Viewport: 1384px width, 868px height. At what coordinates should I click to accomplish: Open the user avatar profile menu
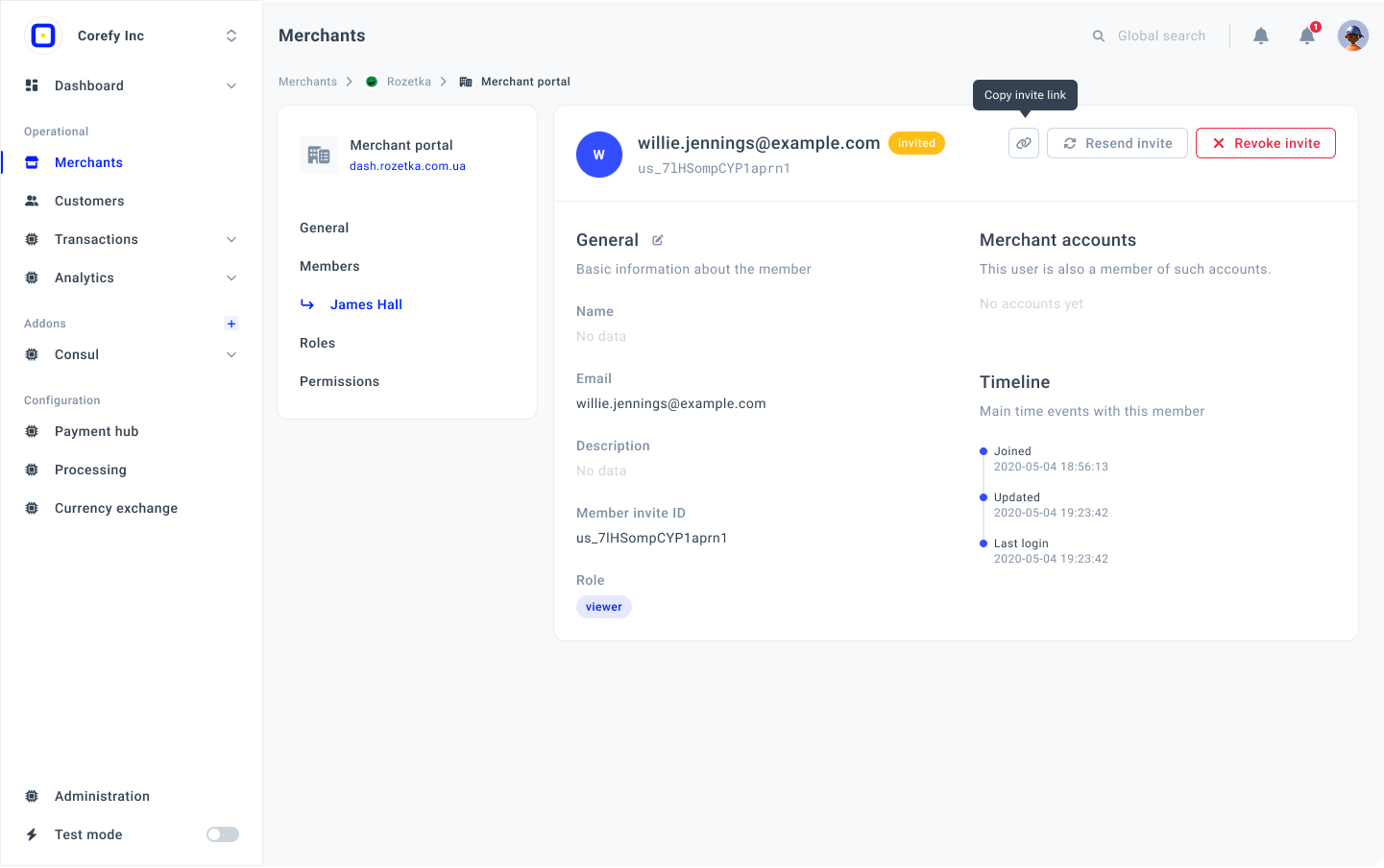point(1353,36)
